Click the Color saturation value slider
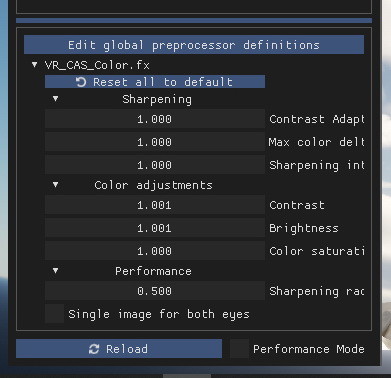This screenshot has width=391, height=378. pyautogui.click(x=155, y=251)
